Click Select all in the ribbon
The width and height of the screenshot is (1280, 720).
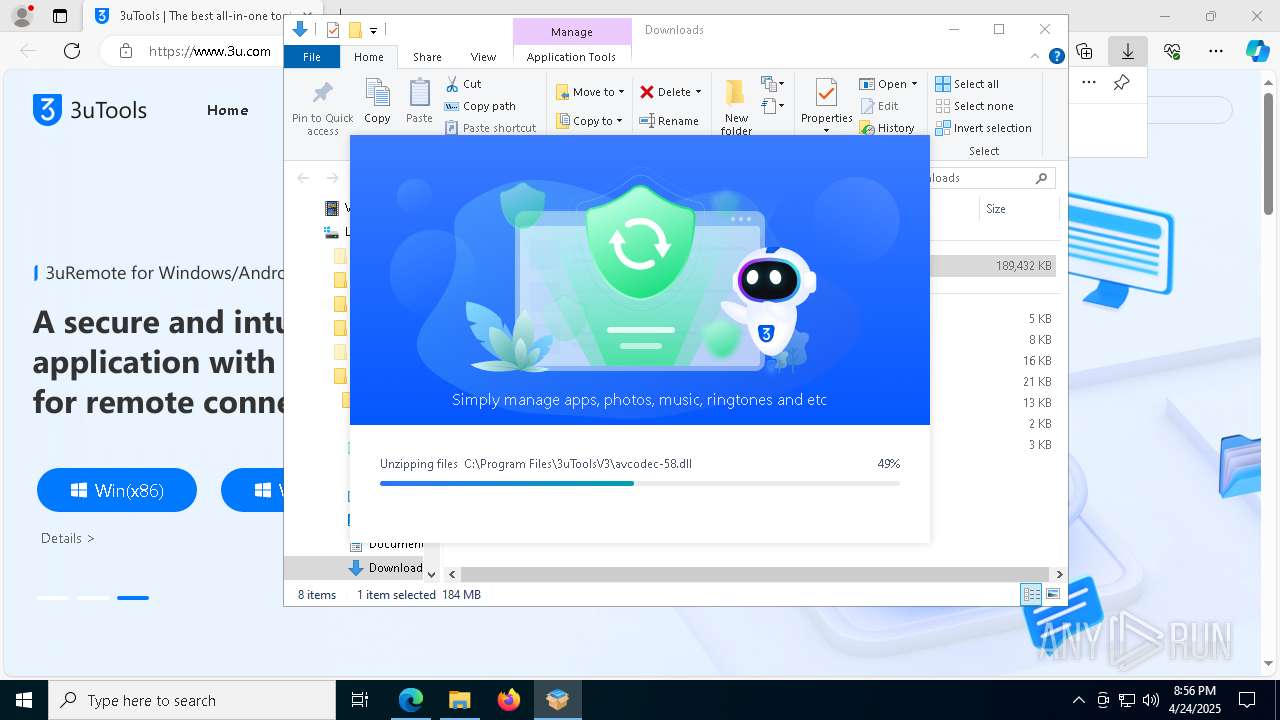[967, 84]
